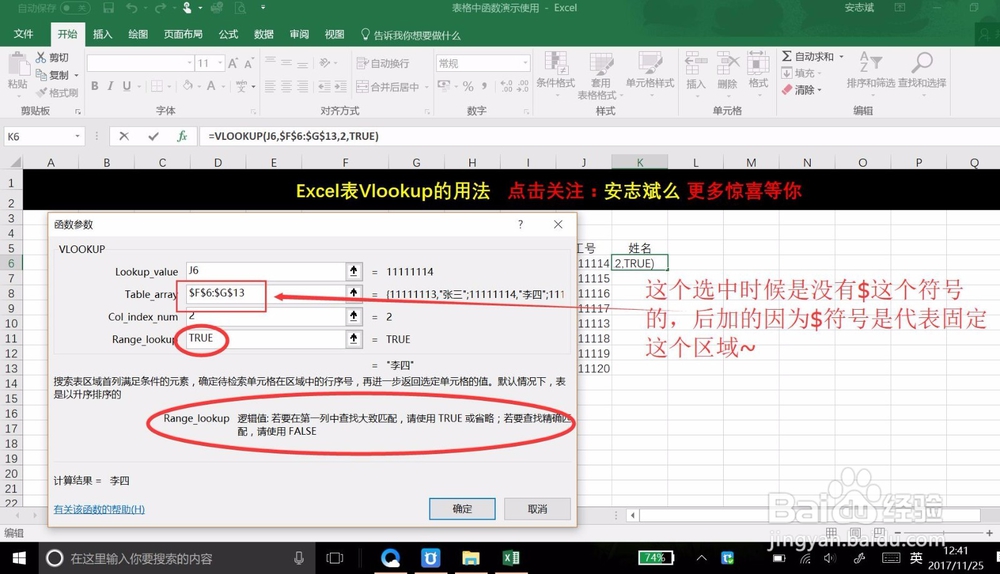Open the font color dropdown arrow
Viewport: 1000px width, 574px height.
click(223, 86)
